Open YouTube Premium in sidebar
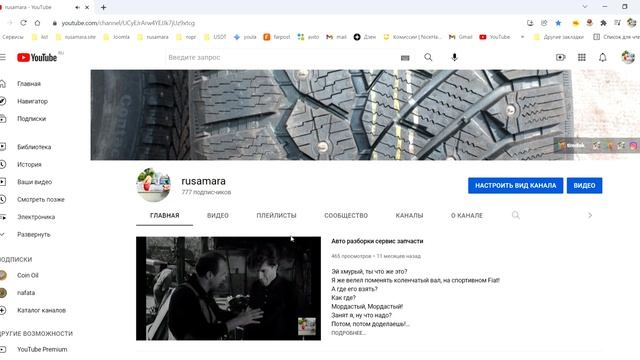 coord(42,349)
